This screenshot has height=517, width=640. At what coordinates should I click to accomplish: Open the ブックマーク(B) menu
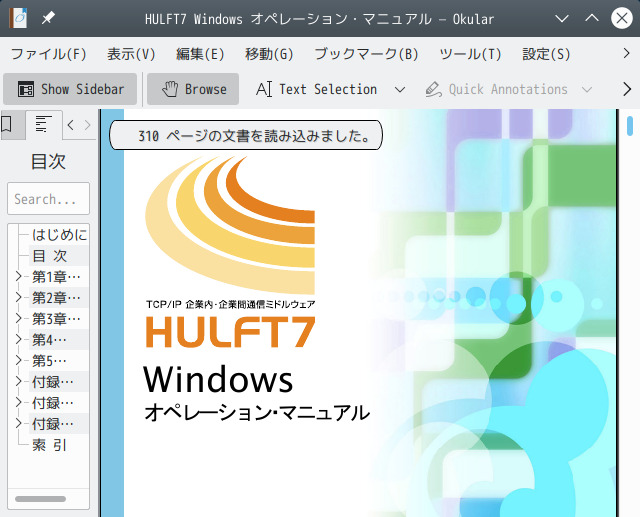pyautogui.click(x=367, y=54)
